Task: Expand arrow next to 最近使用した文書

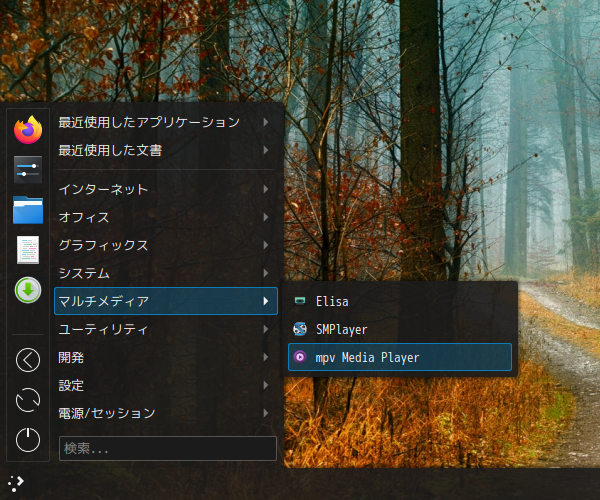Action: 266,150
